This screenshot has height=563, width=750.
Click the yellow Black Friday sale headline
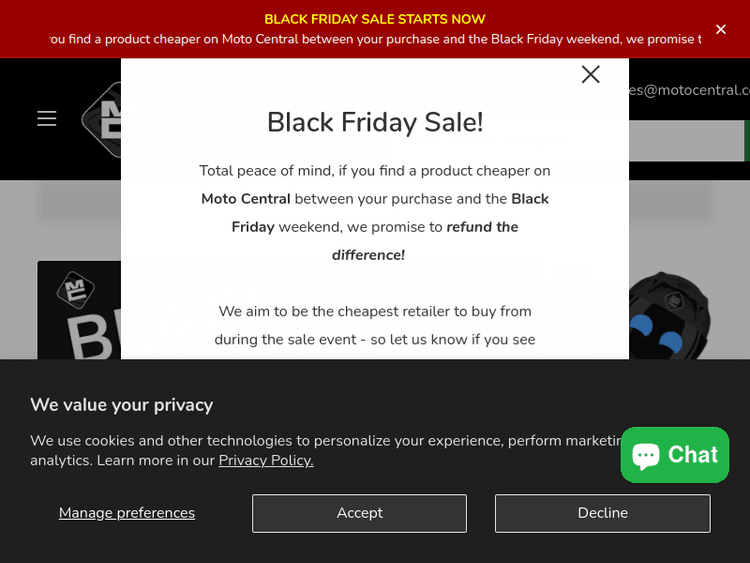click(375, 19)
